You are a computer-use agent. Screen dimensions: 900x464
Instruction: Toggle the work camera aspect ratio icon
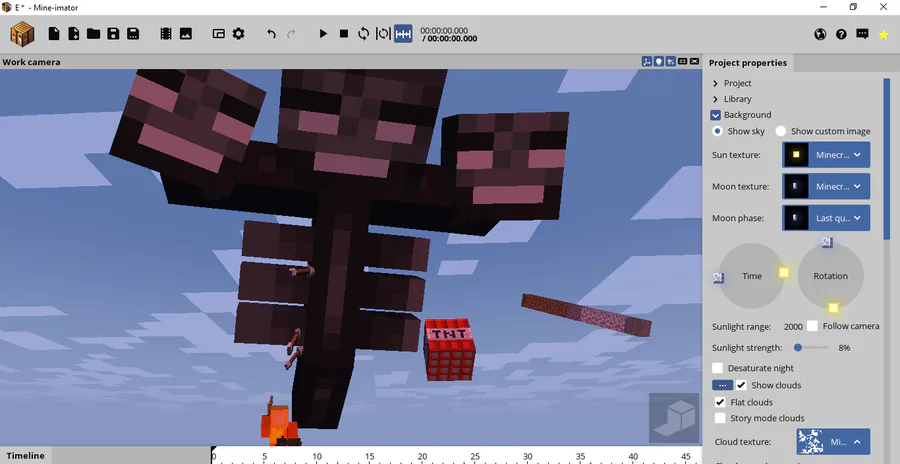[682, 61]
